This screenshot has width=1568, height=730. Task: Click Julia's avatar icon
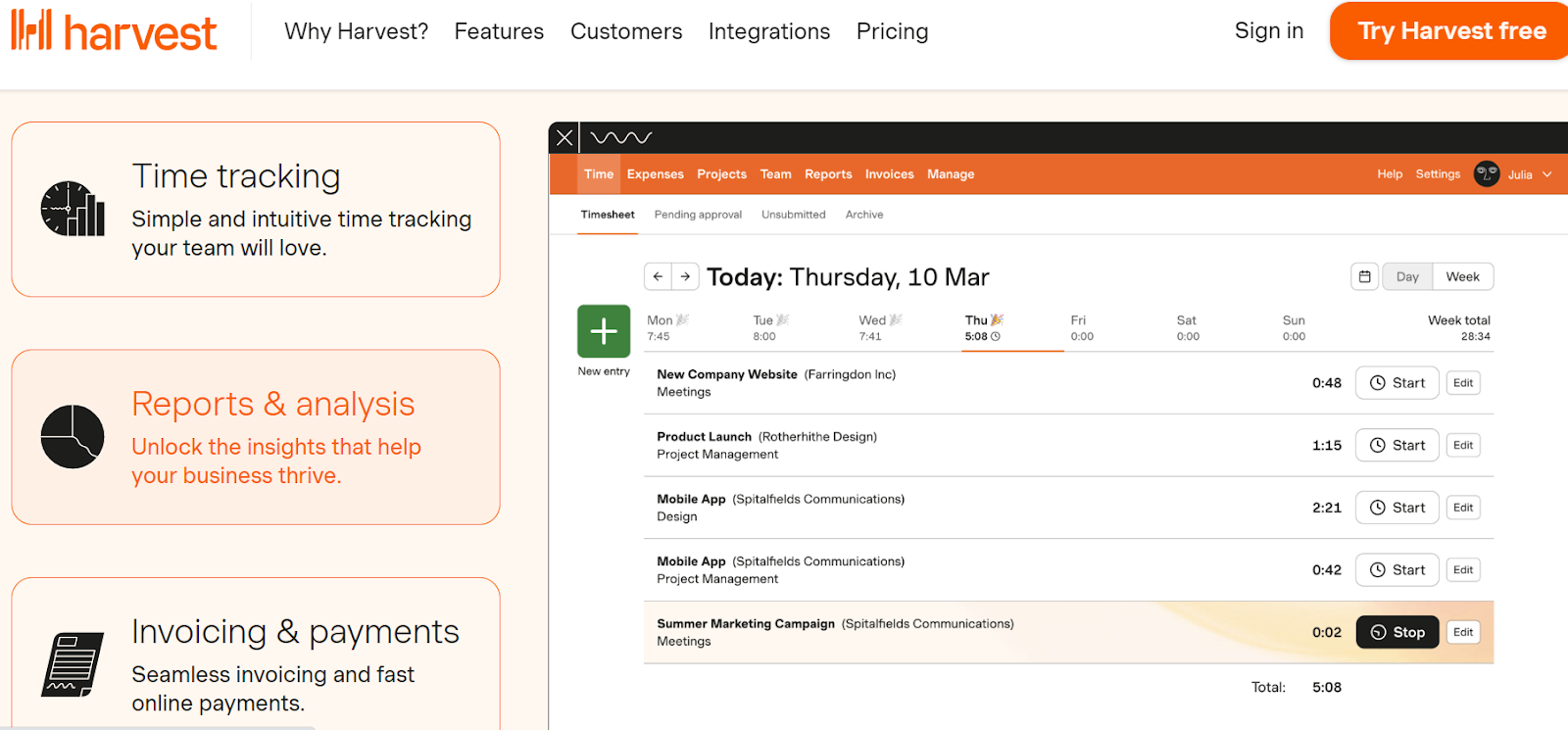(1487, 174)
